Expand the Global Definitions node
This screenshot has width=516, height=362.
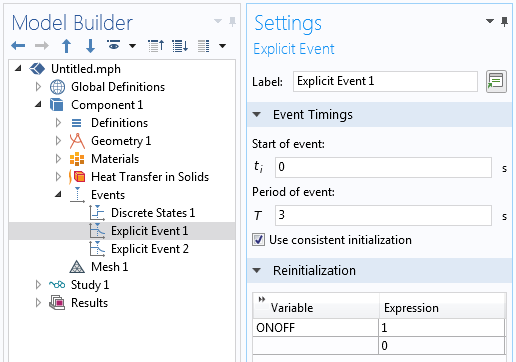click(x=38, y=87)
